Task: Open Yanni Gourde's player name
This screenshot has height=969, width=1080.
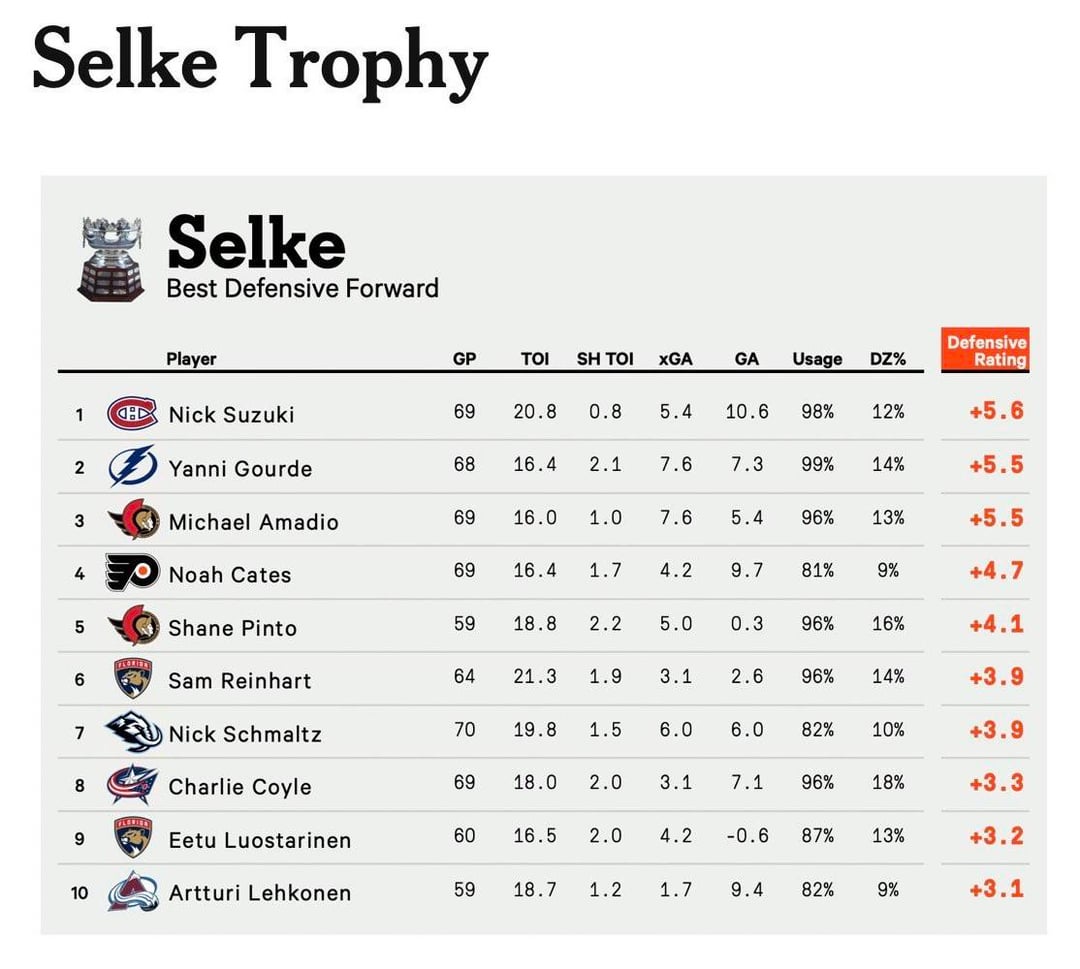Action: (x=240, y=468)
